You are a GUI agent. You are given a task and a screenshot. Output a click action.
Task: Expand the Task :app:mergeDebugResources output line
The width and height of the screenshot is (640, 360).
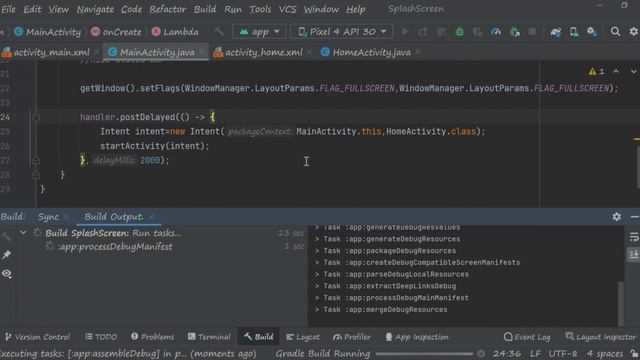coord(317,309)
